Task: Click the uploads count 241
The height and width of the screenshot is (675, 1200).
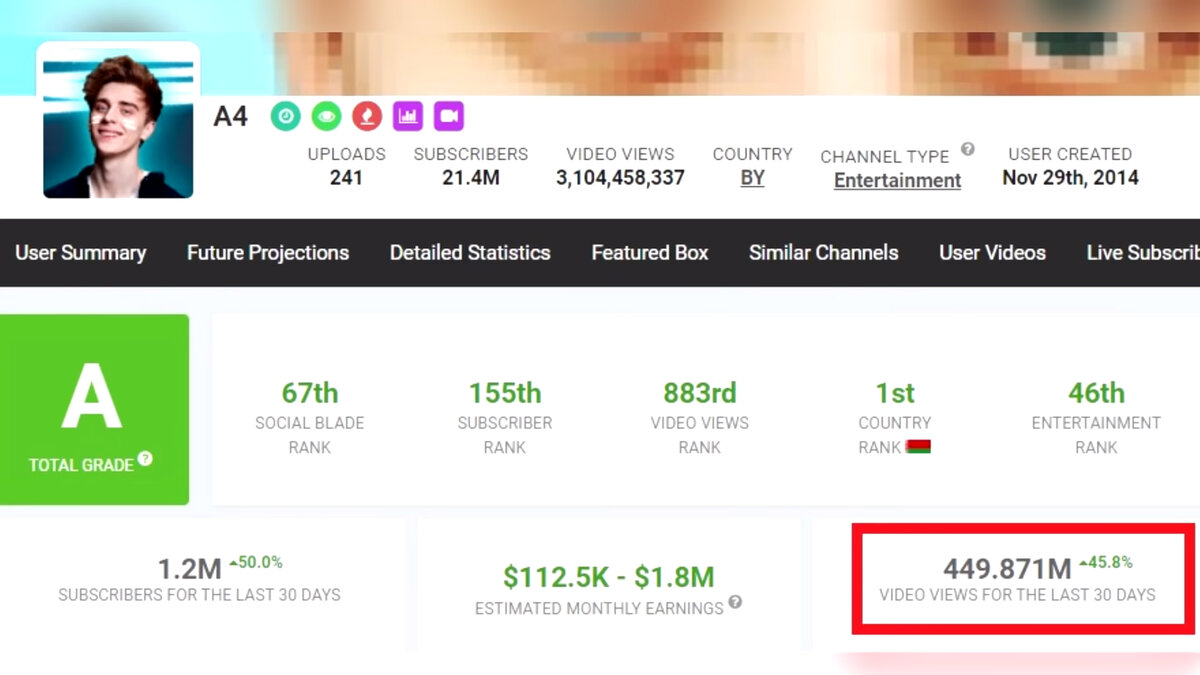Action: coord(346,179)
